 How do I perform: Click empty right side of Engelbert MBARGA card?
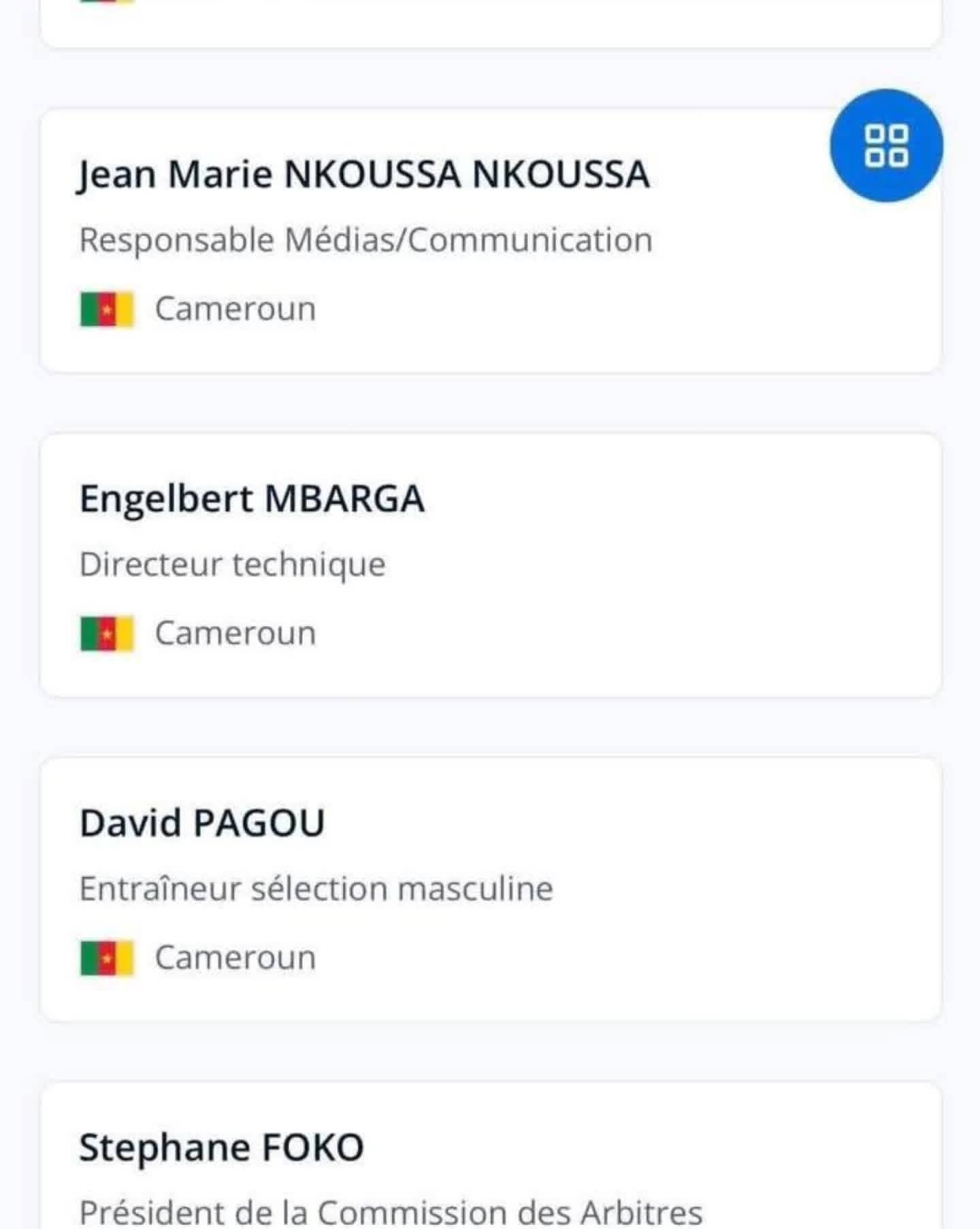[x=749, y=565]
